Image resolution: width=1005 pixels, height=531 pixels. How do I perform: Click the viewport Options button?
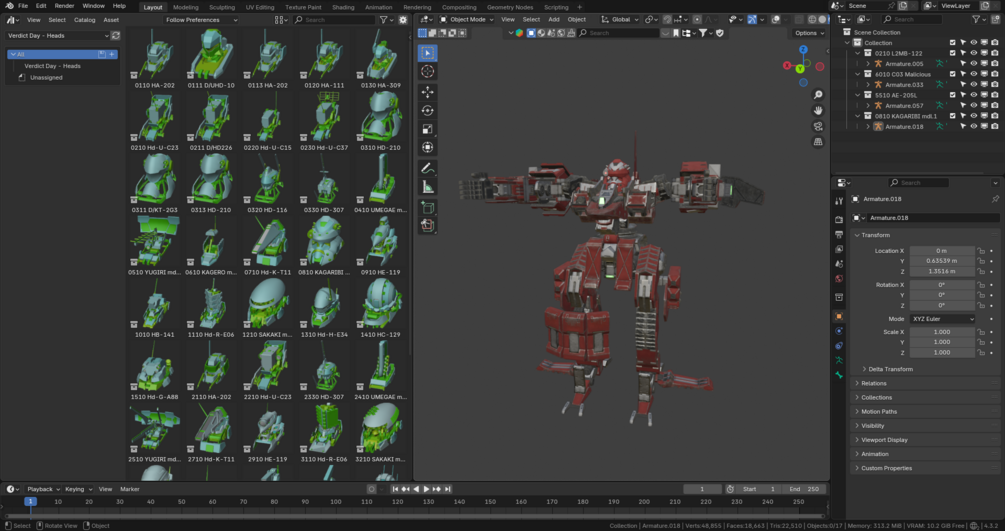pos(809,33)
